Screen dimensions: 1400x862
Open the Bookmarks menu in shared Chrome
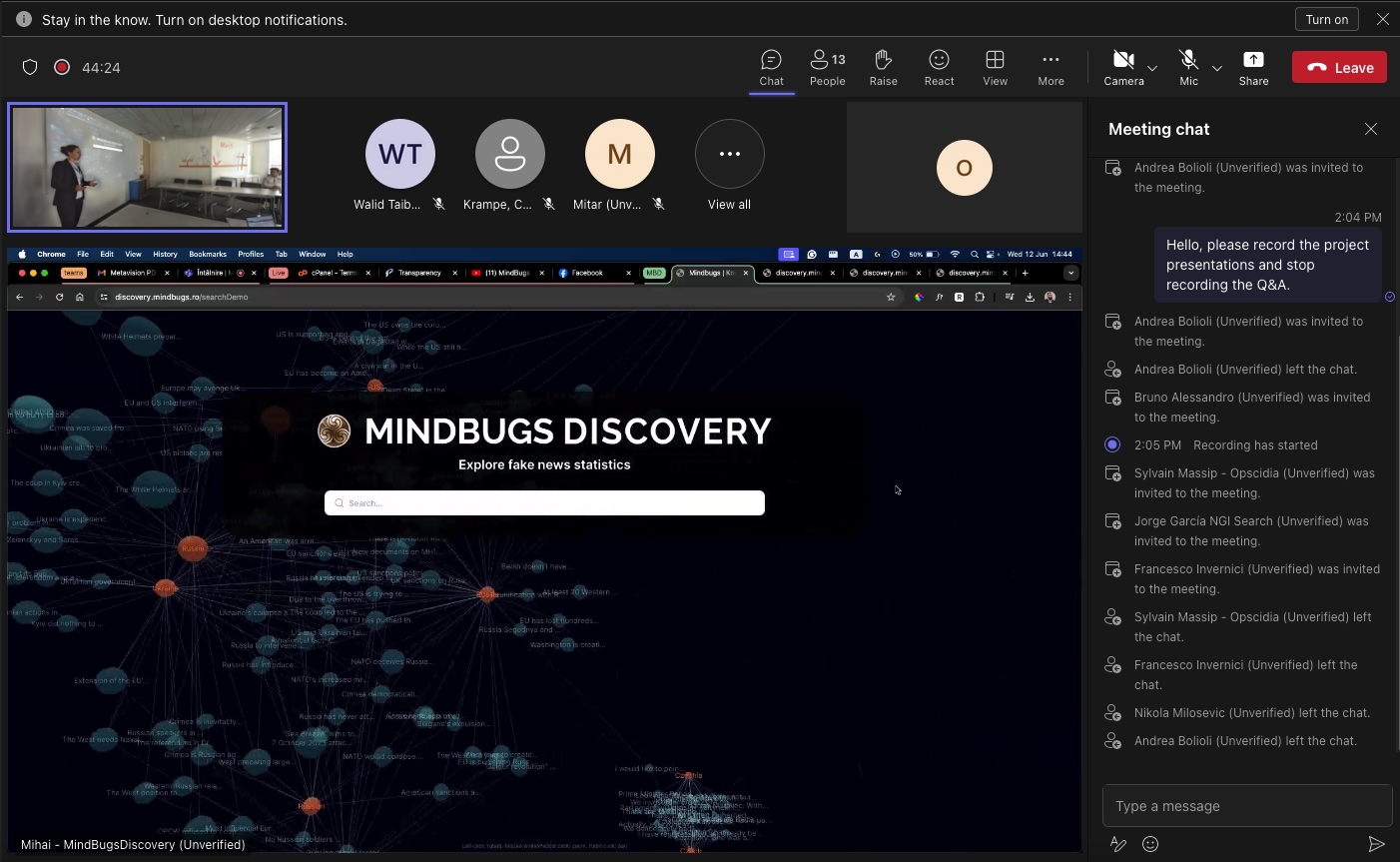[208, 254]
